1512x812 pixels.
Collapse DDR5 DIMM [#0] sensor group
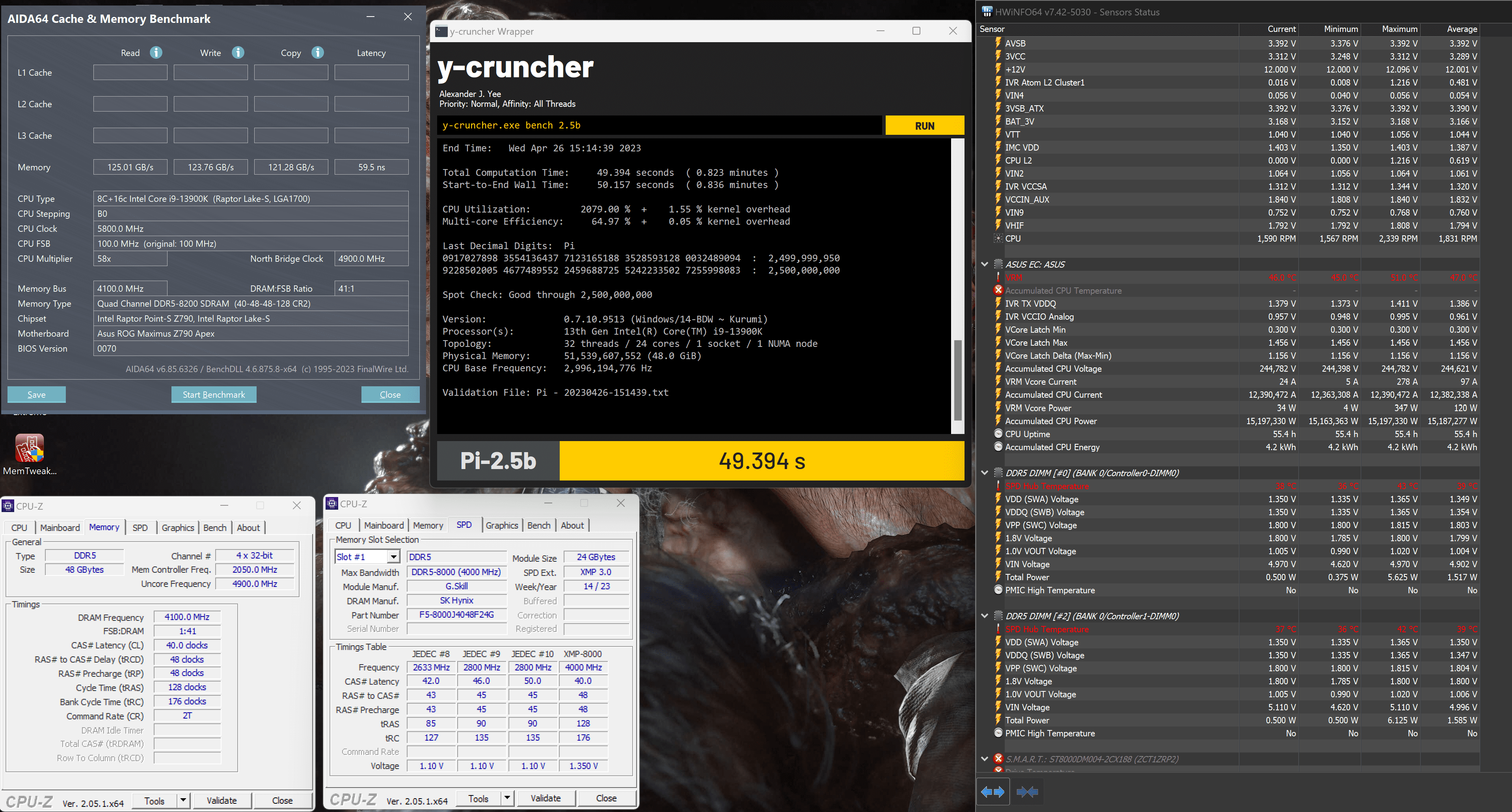984,473
